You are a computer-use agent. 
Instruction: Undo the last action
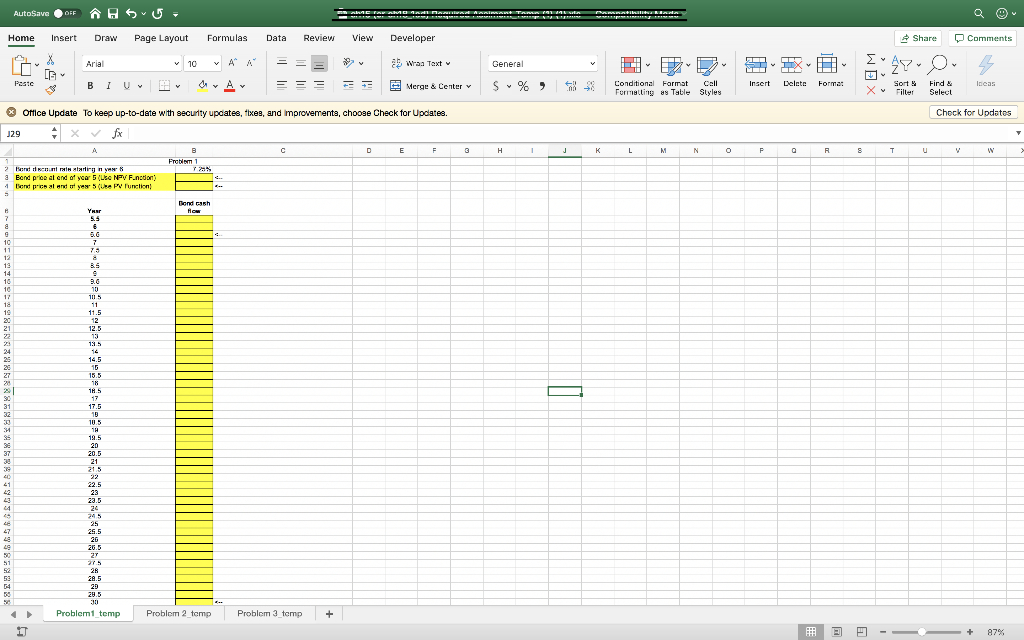tap(131, 13)
